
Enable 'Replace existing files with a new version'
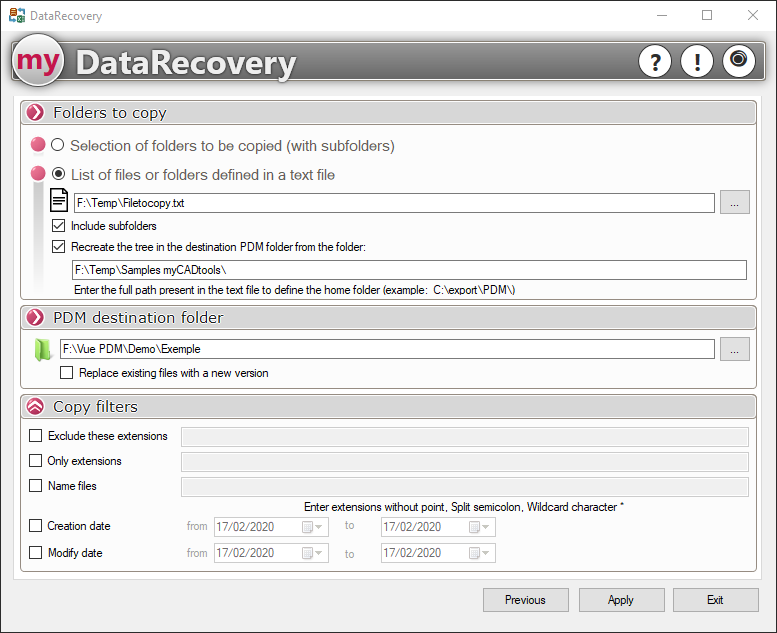click(x=67, y=373)
